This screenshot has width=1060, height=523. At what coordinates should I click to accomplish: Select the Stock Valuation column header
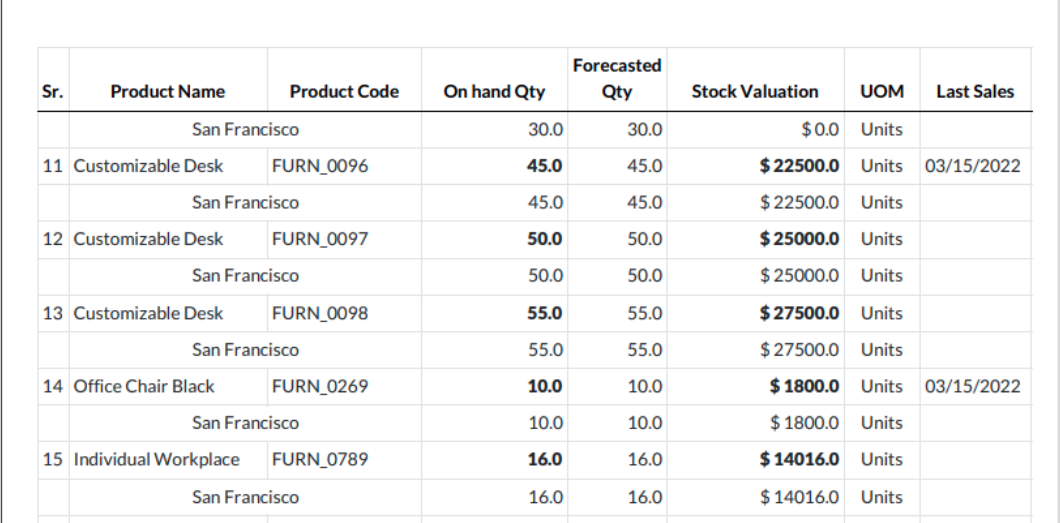[x=755, y=92]
